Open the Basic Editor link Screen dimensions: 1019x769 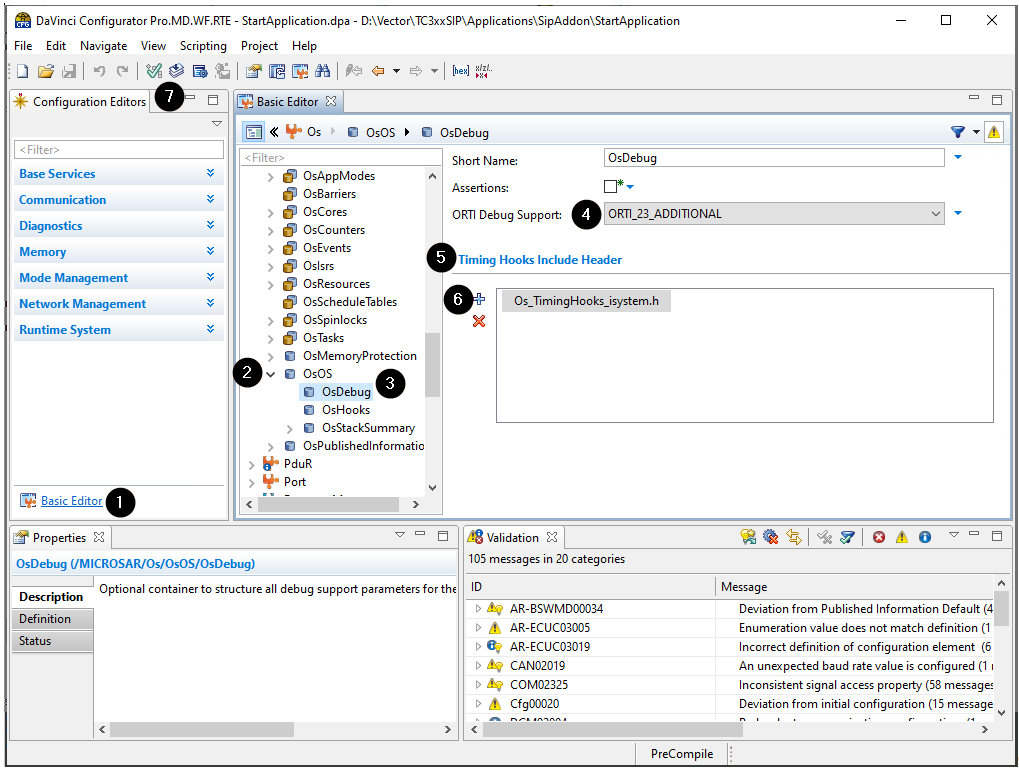71,501
